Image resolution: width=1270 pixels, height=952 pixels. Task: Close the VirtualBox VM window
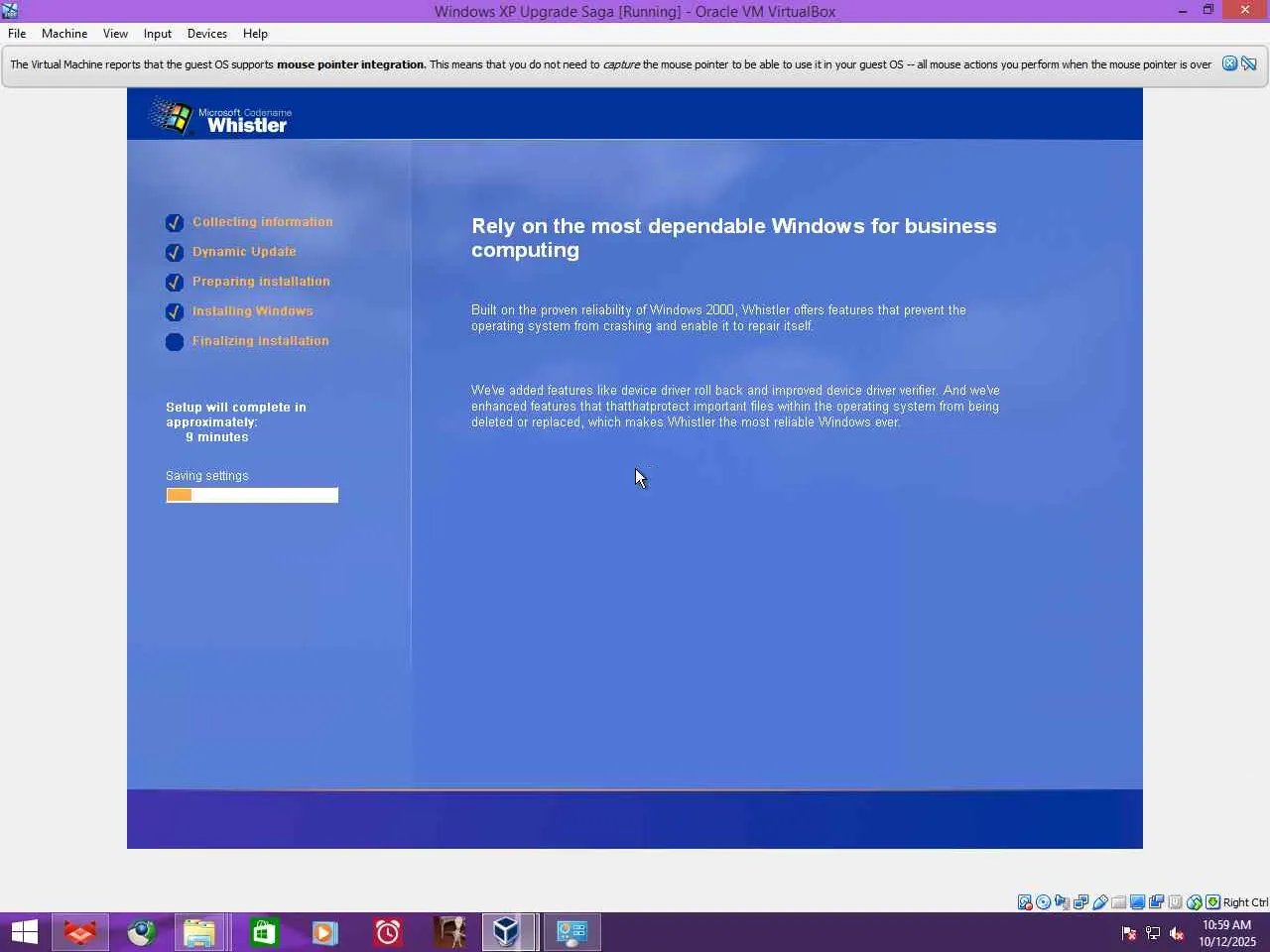pos(1245,11)
